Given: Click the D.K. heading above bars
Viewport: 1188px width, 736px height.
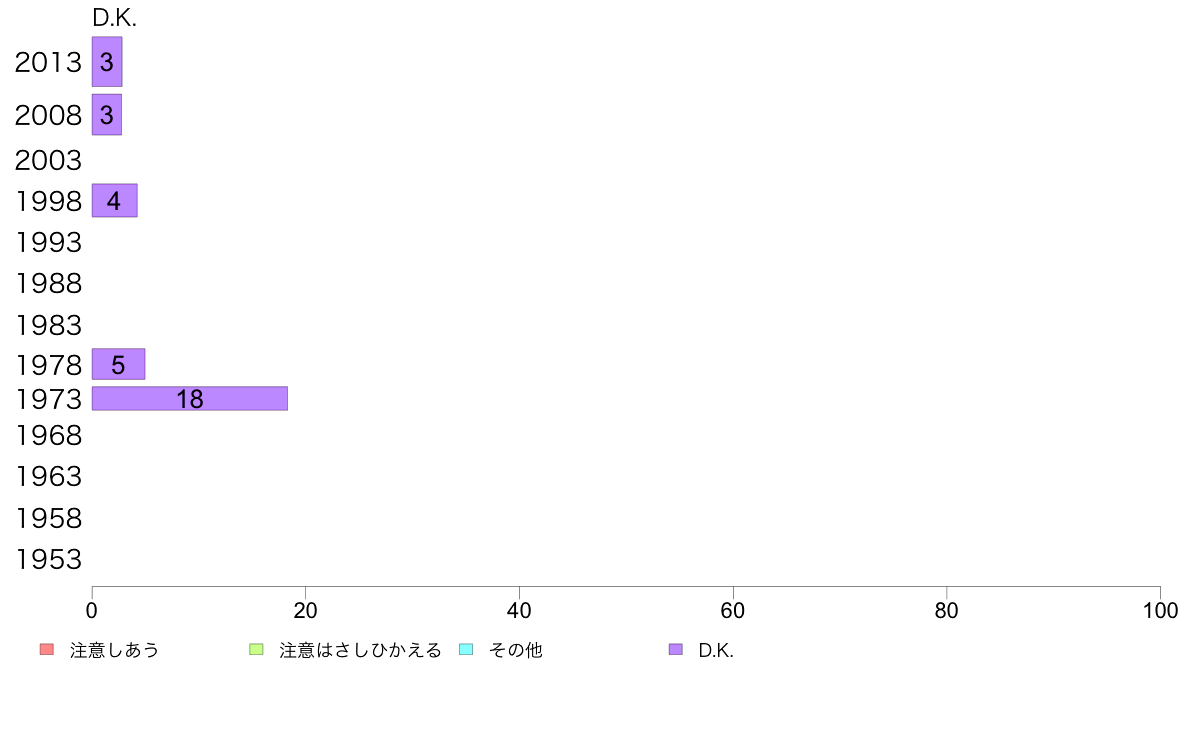Looking at the screenshot, I should [114, 18].
